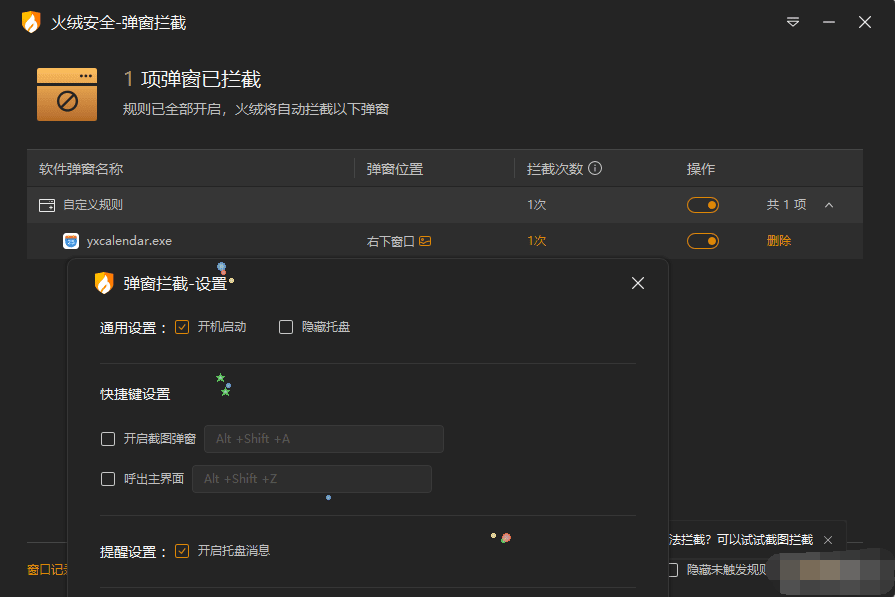
Task: Click the 右下窗口 position text
Action: (x=390, y=241)
